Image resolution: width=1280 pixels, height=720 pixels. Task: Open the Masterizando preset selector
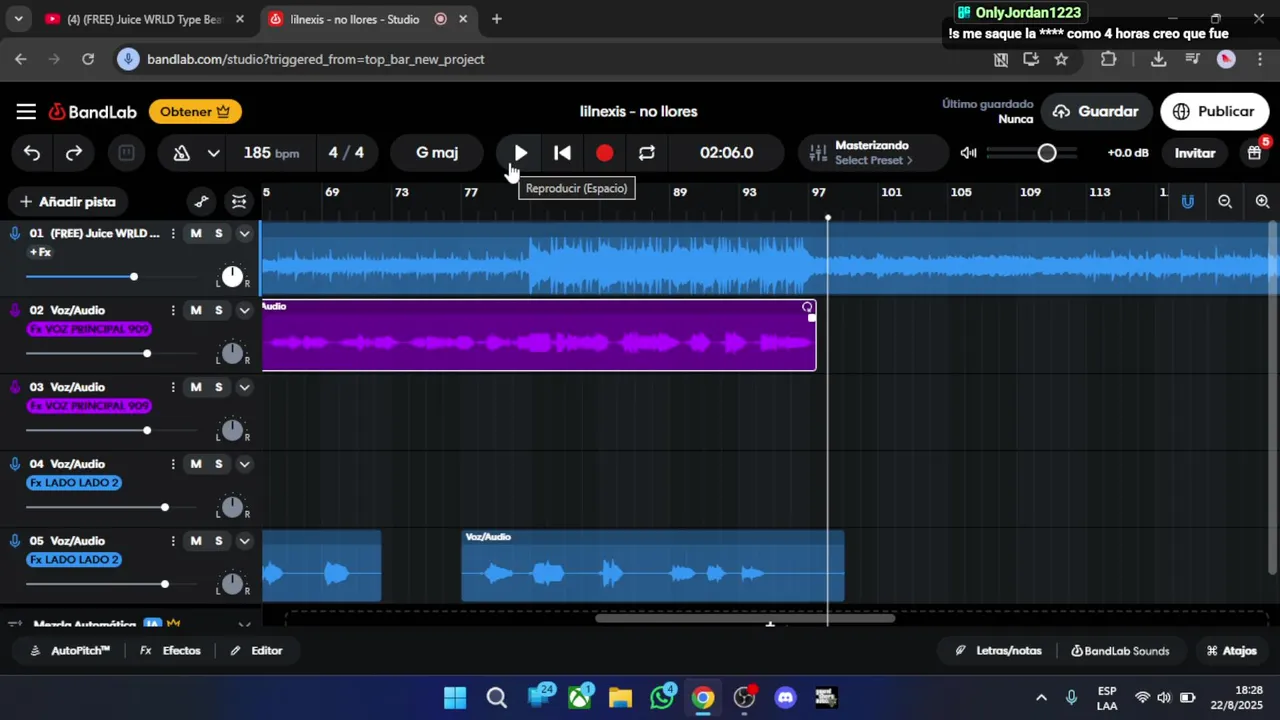873,153
